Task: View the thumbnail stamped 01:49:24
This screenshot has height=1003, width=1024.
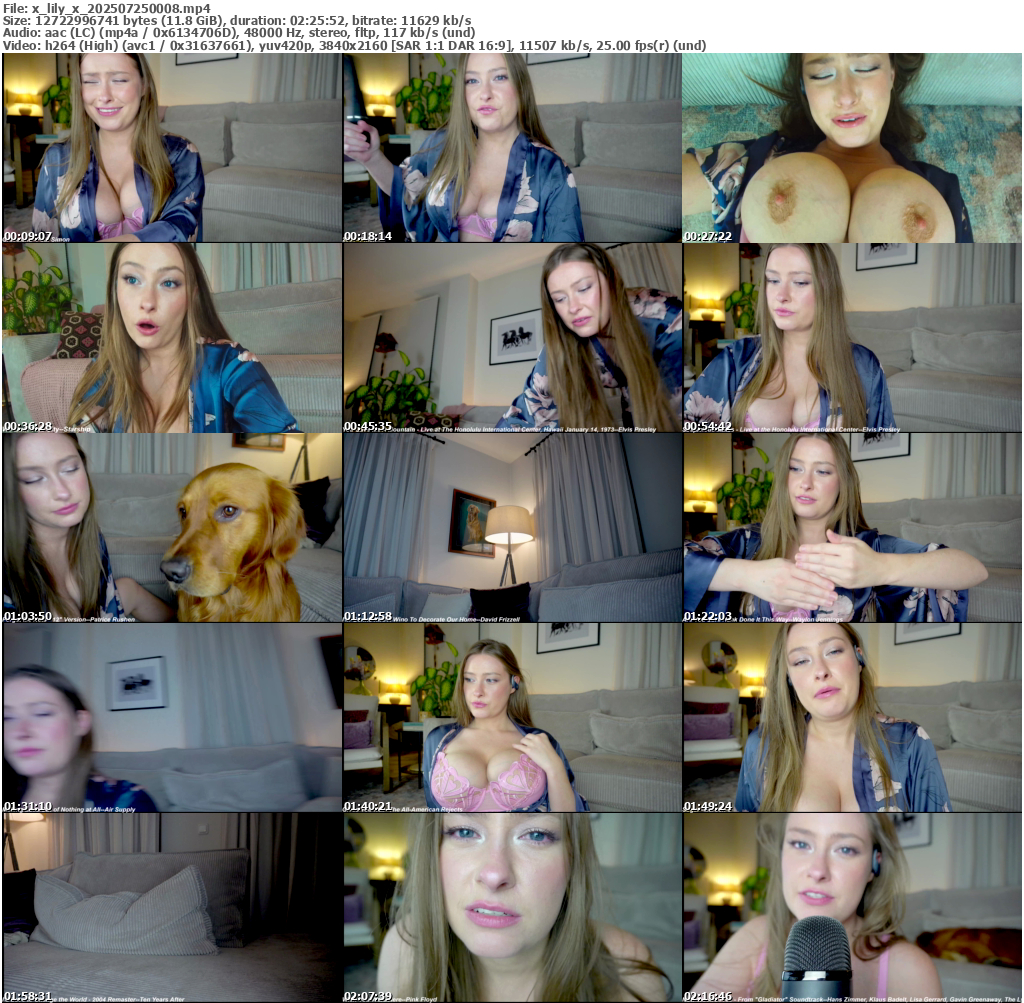Action: tap(852, 718)
